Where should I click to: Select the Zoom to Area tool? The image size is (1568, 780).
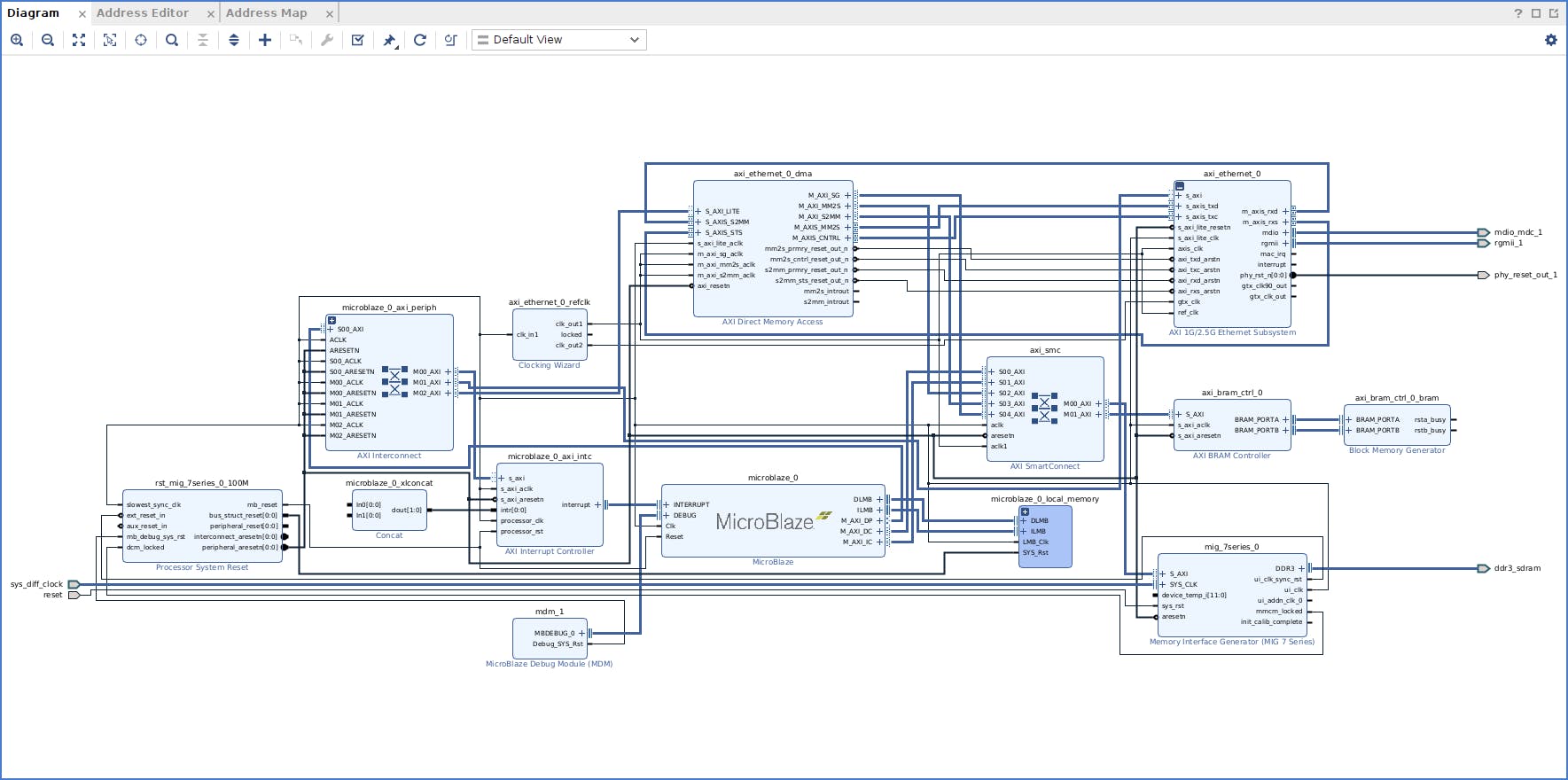110,40
